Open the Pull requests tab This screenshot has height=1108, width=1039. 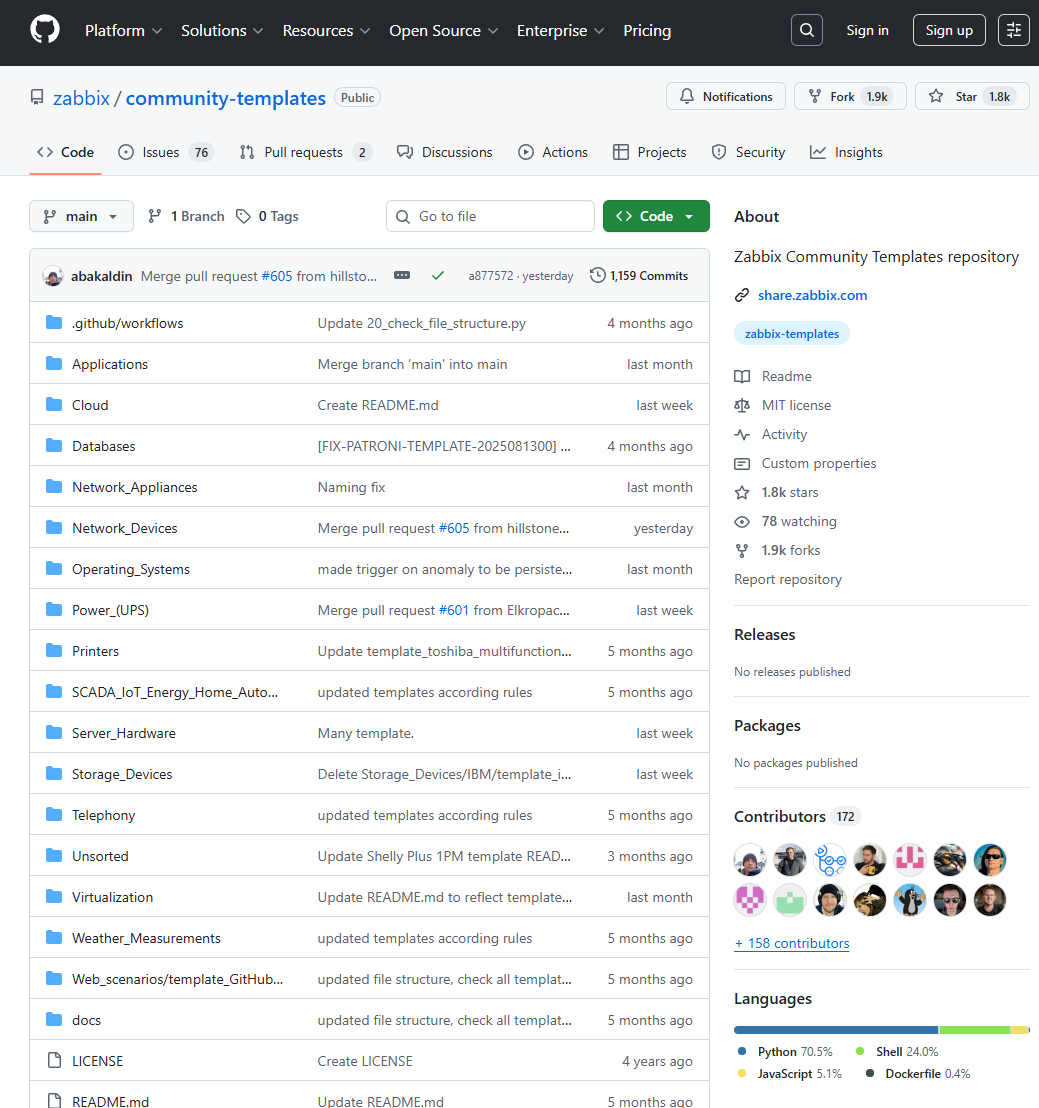303,152
